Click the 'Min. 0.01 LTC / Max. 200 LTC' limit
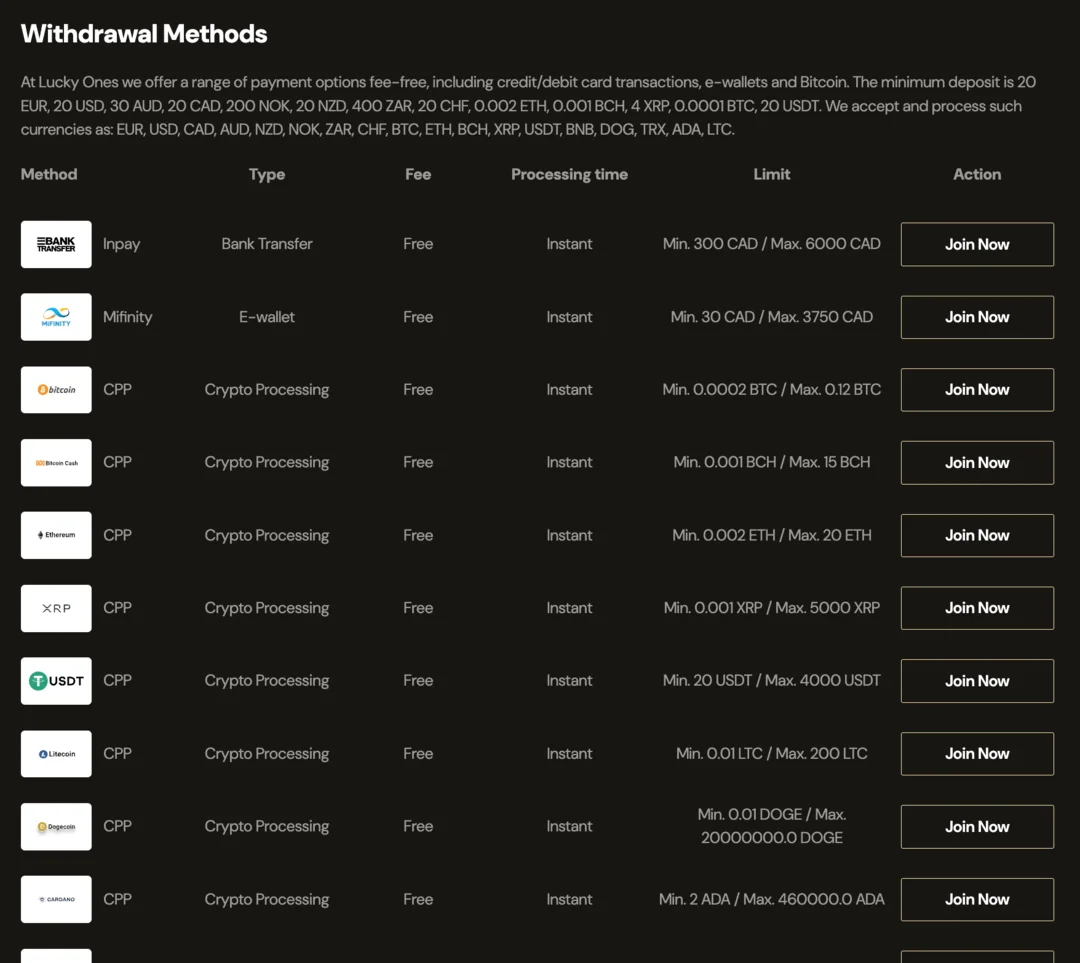 771,754
